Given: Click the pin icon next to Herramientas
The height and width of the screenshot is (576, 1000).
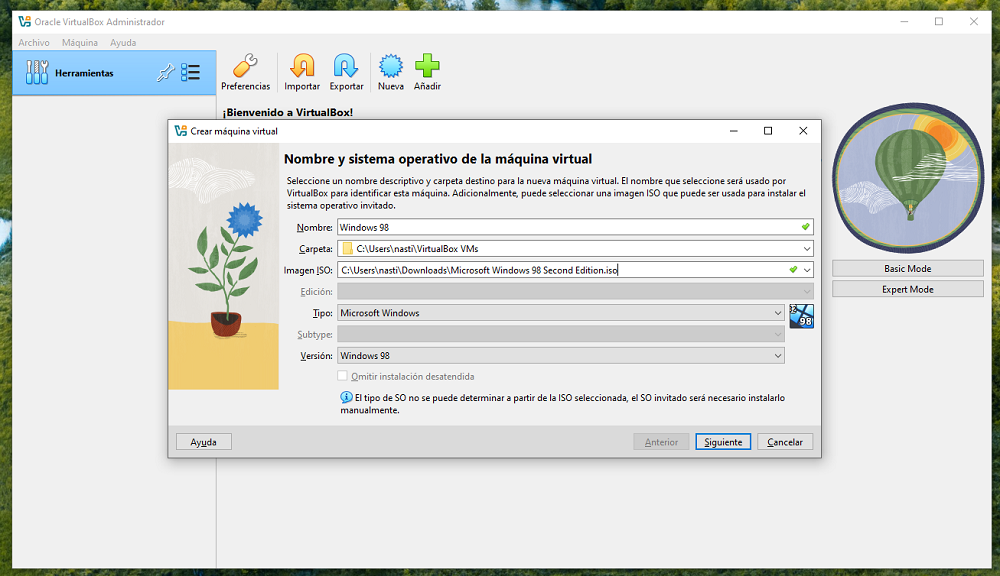Looking at the screenshot, I should click(168, 72).
